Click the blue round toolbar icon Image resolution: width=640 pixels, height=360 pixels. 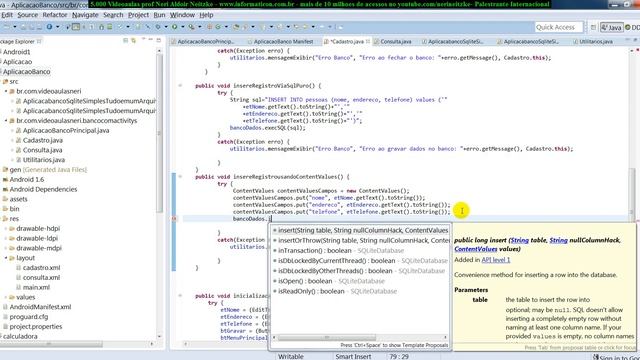49,27
